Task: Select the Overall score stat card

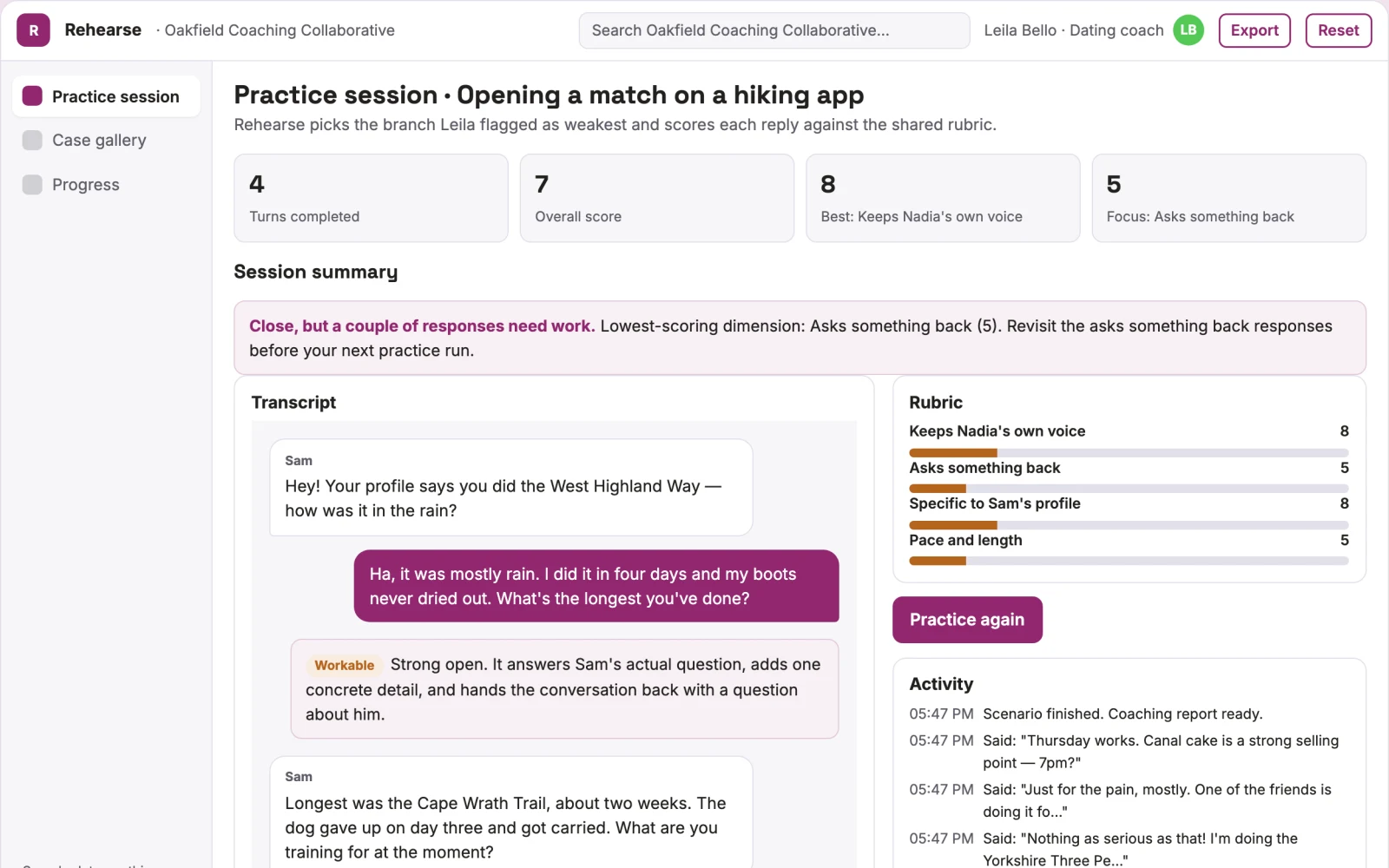Action: tap(657, 198)
